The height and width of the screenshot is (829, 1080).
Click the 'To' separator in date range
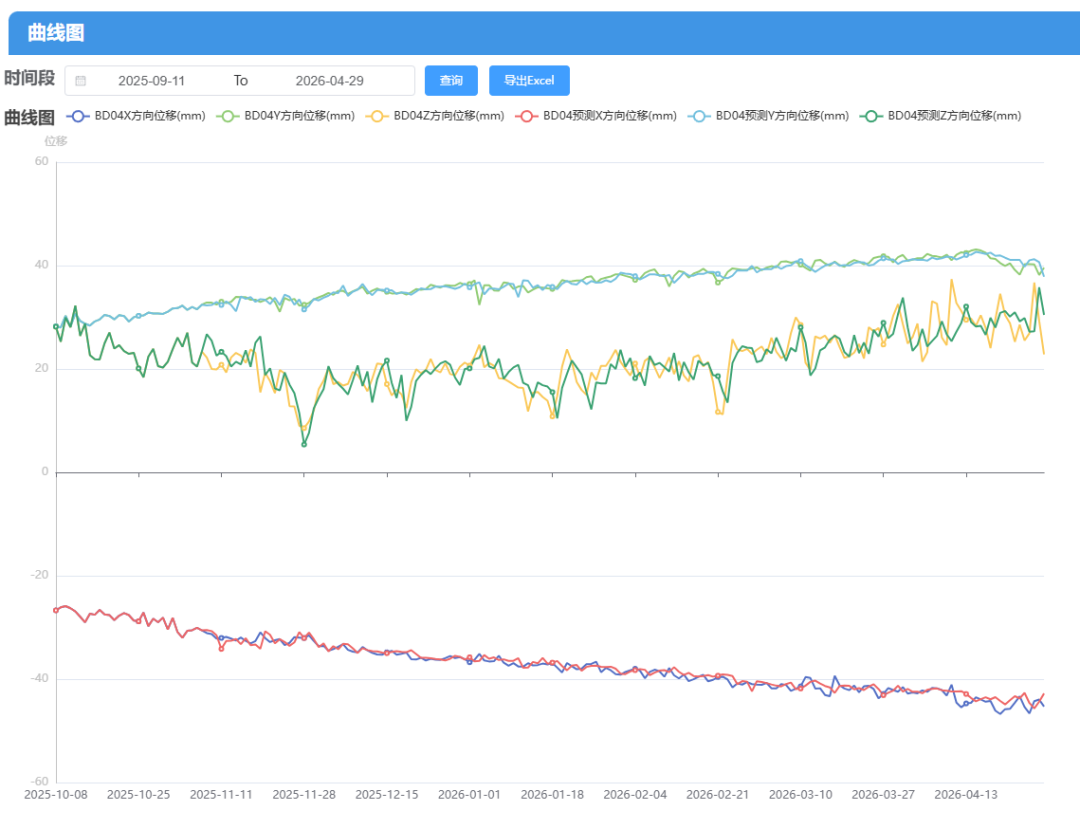pyautogui.click(x=240, y=81)
